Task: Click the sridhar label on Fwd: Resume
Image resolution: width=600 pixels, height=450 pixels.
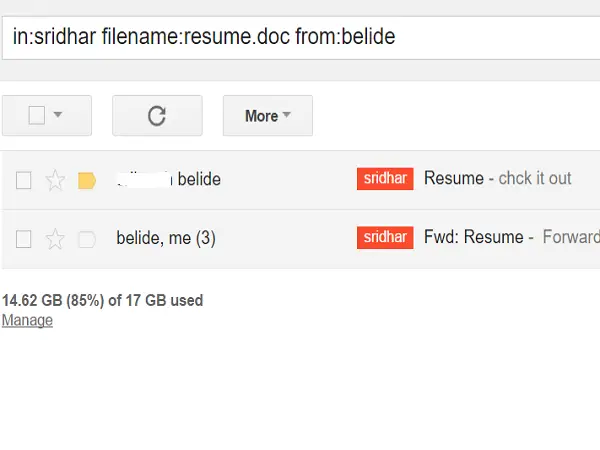Action: (385, 238)
